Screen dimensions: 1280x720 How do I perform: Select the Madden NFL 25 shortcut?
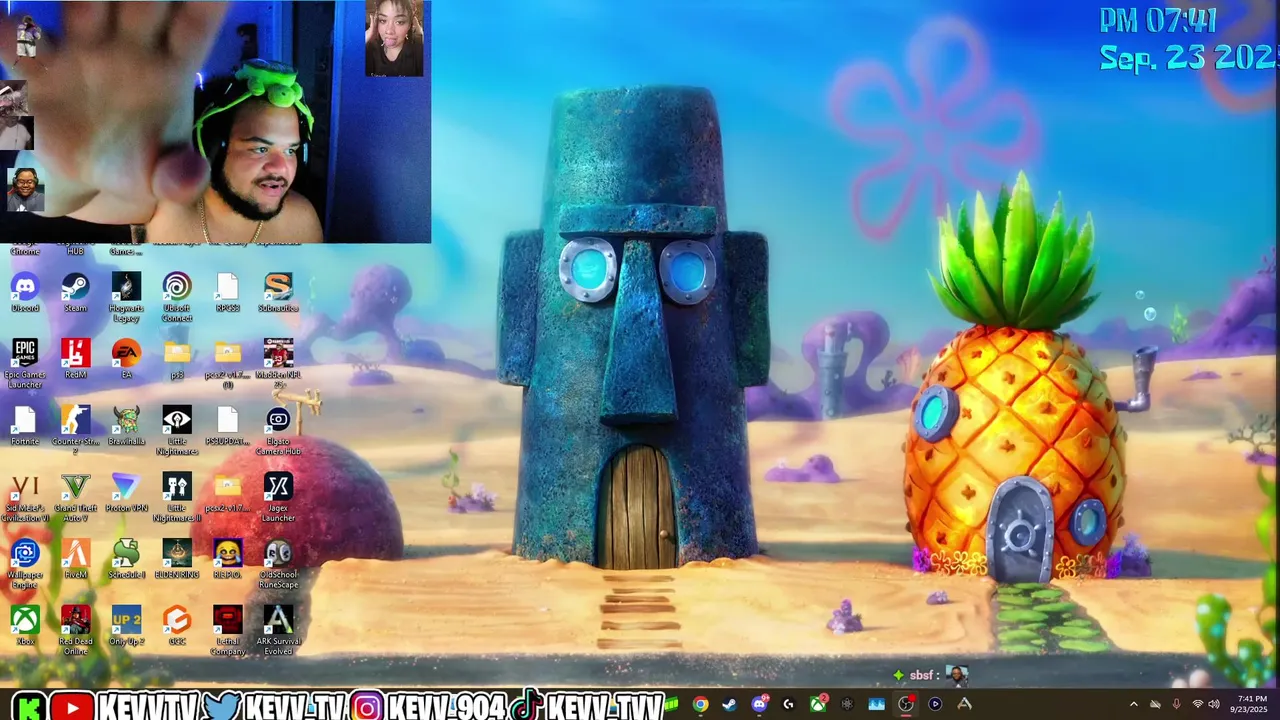[278, 364]
